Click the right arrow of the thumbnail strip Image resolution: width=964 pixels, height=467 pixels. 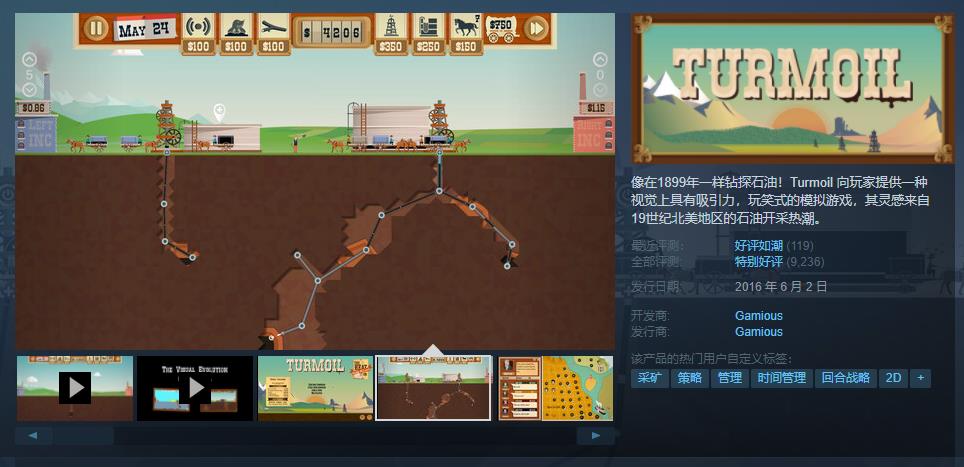tap(596, 436)
